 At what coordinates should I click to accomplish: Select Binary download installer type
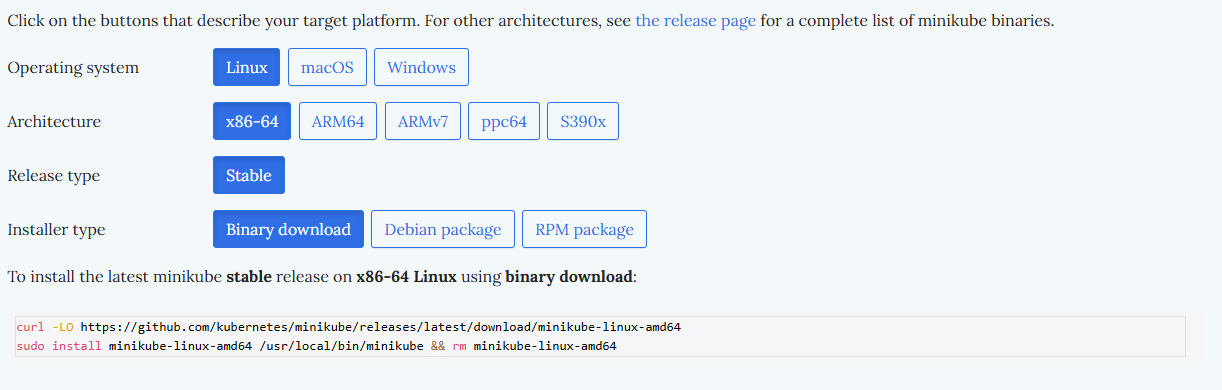pyautogui.click(x=288, y=229)
